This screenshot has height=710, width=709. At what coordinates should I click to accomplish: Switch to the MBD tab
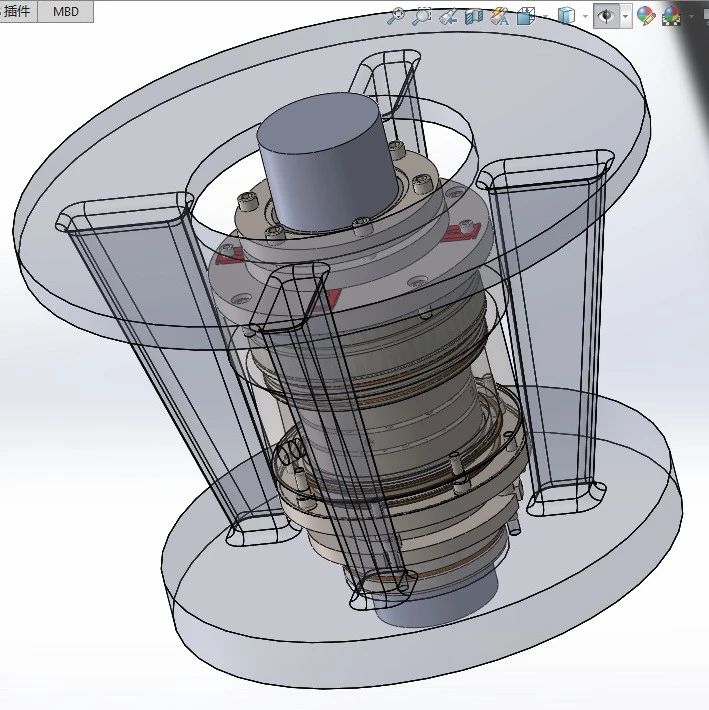(x=66, y=11)
